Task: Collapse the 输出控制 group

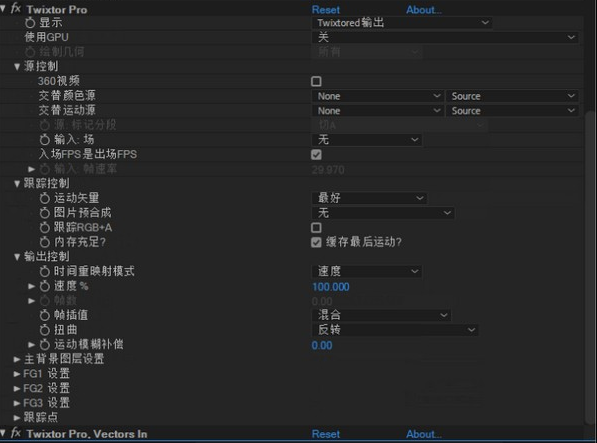Action: [x=17, y=257]
